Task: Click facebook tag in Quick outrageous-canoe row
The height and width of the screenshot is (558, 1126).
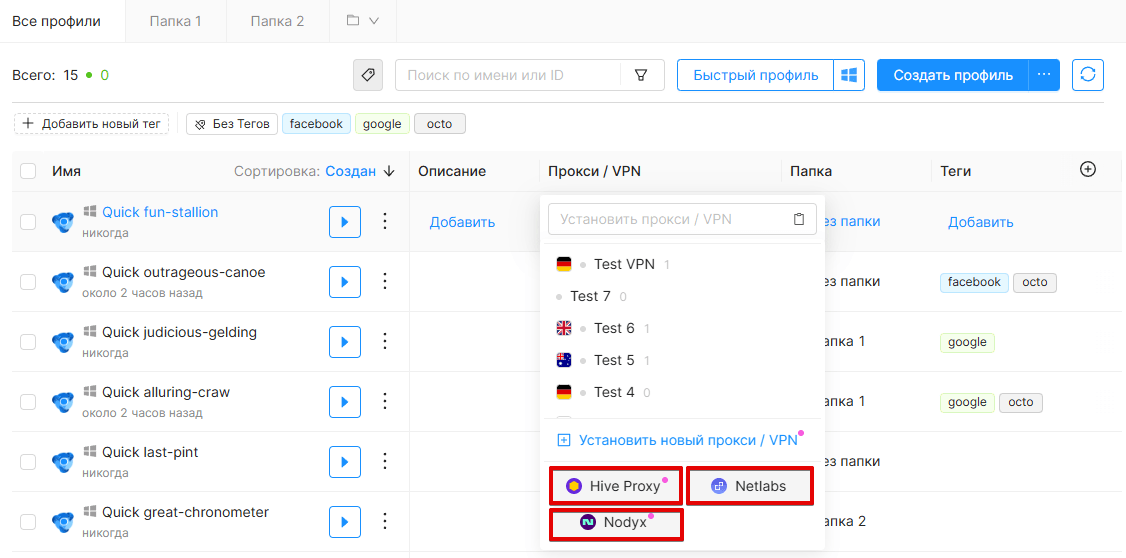Action: (x=974, y=282)
